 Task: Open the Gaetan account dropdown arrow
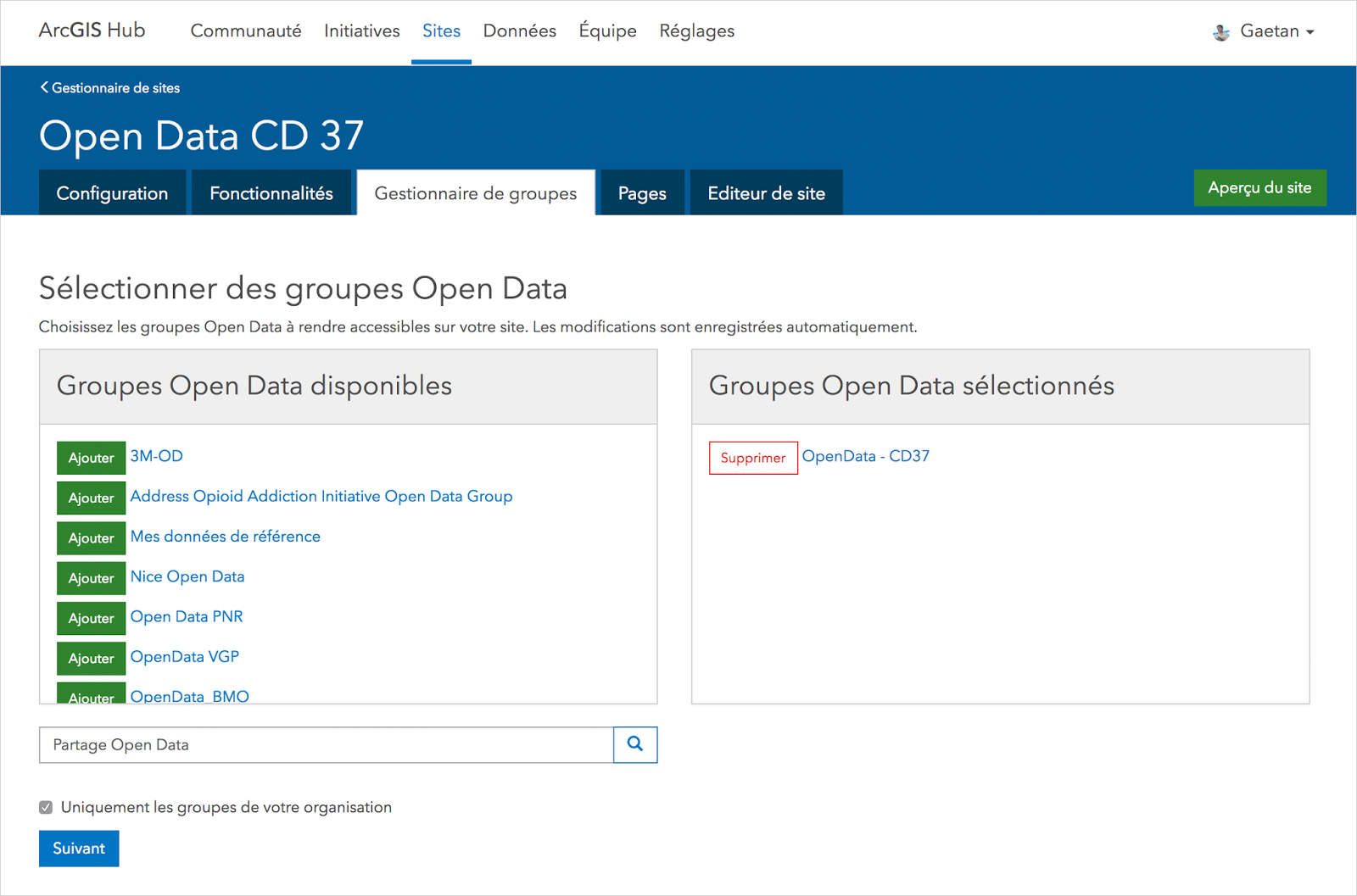pos(1310,32)
